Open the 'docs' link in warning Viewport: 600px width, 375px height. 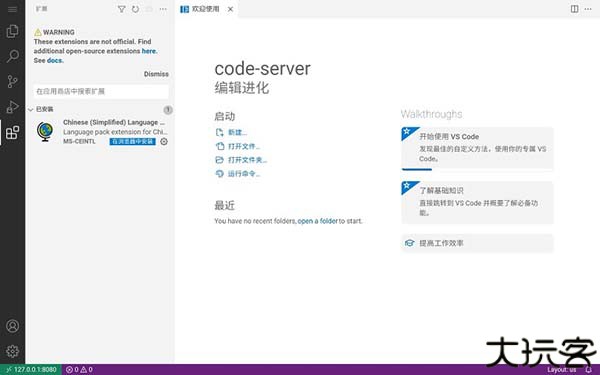point(54,60)
